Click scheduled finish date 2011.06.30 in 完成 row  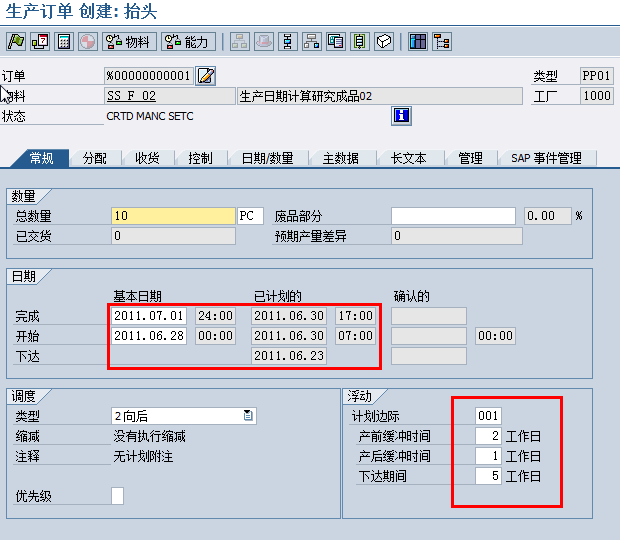click(289, 315)
